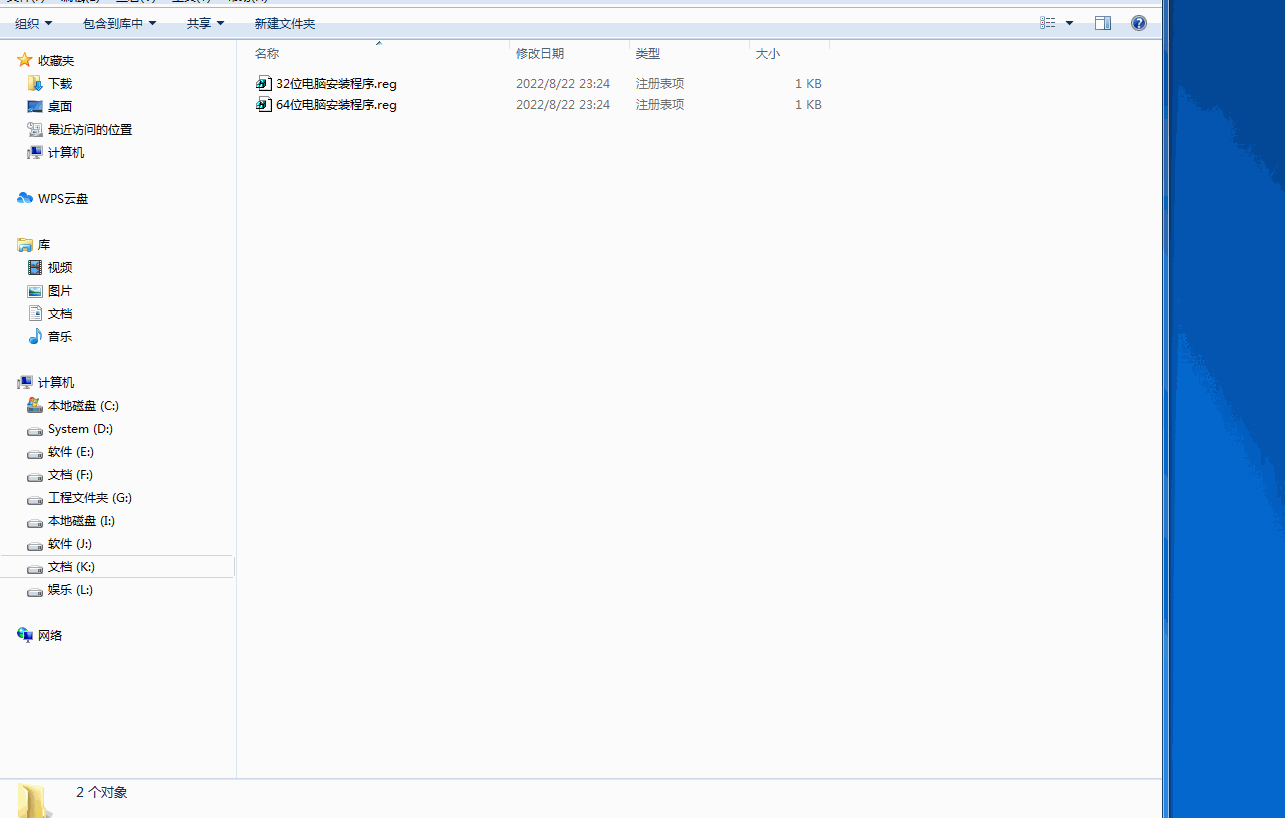Open the 包含到库中 dropdown

coord(119,23)
